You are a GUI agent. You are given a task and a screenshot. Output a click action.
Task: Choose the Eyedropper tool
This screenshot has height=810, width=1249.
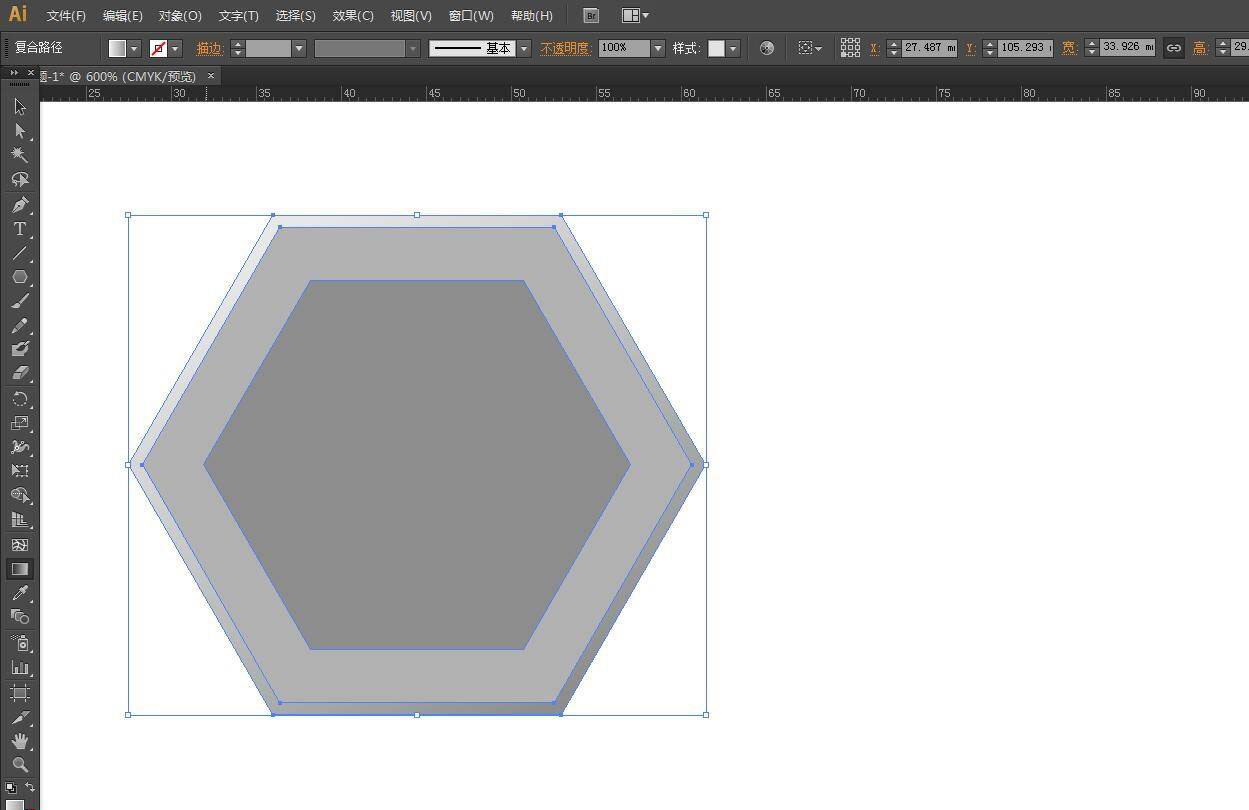click(x=19, y=594)
